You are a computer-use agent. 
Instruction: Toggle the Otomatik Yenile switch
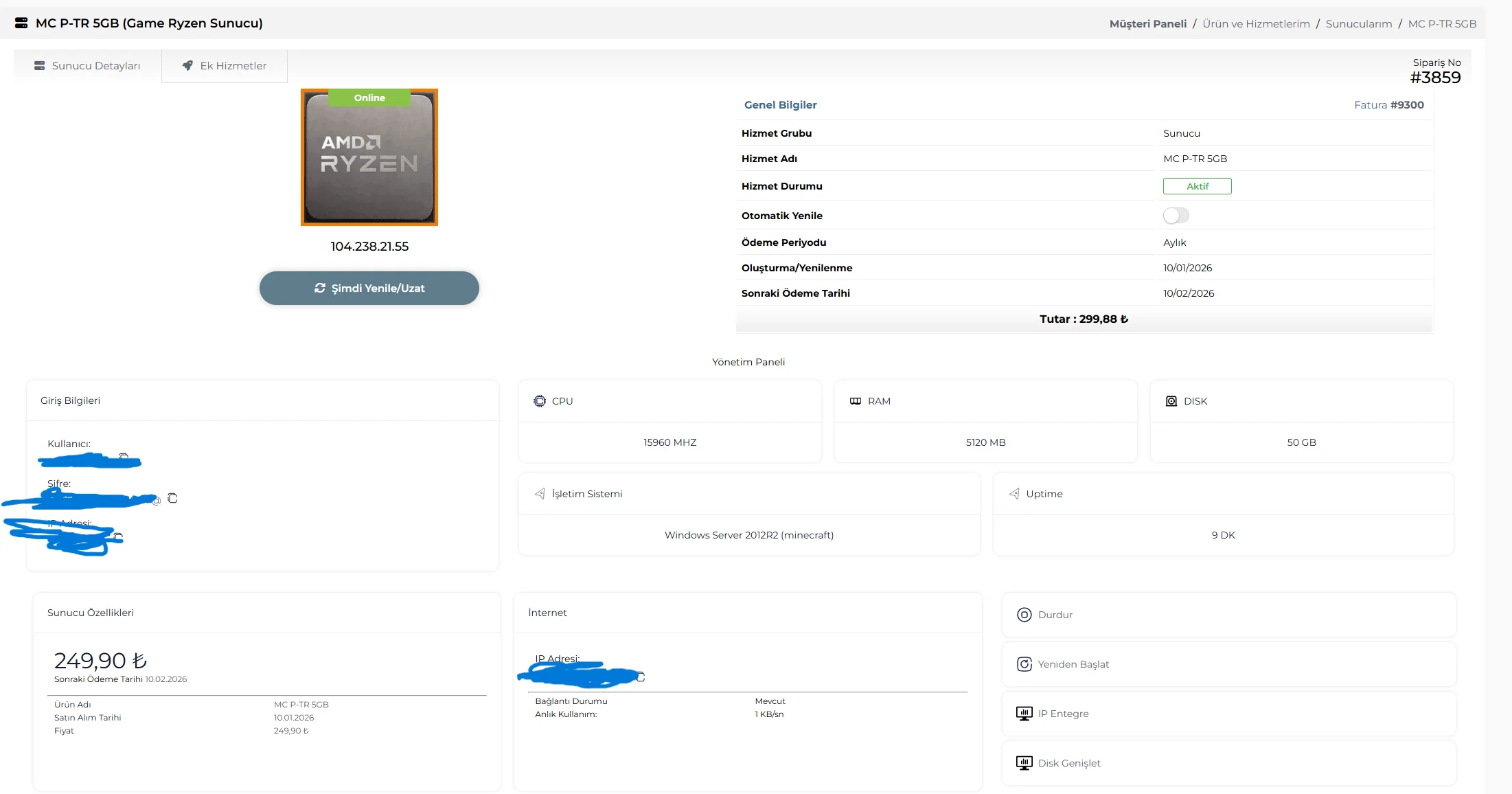1176,216
